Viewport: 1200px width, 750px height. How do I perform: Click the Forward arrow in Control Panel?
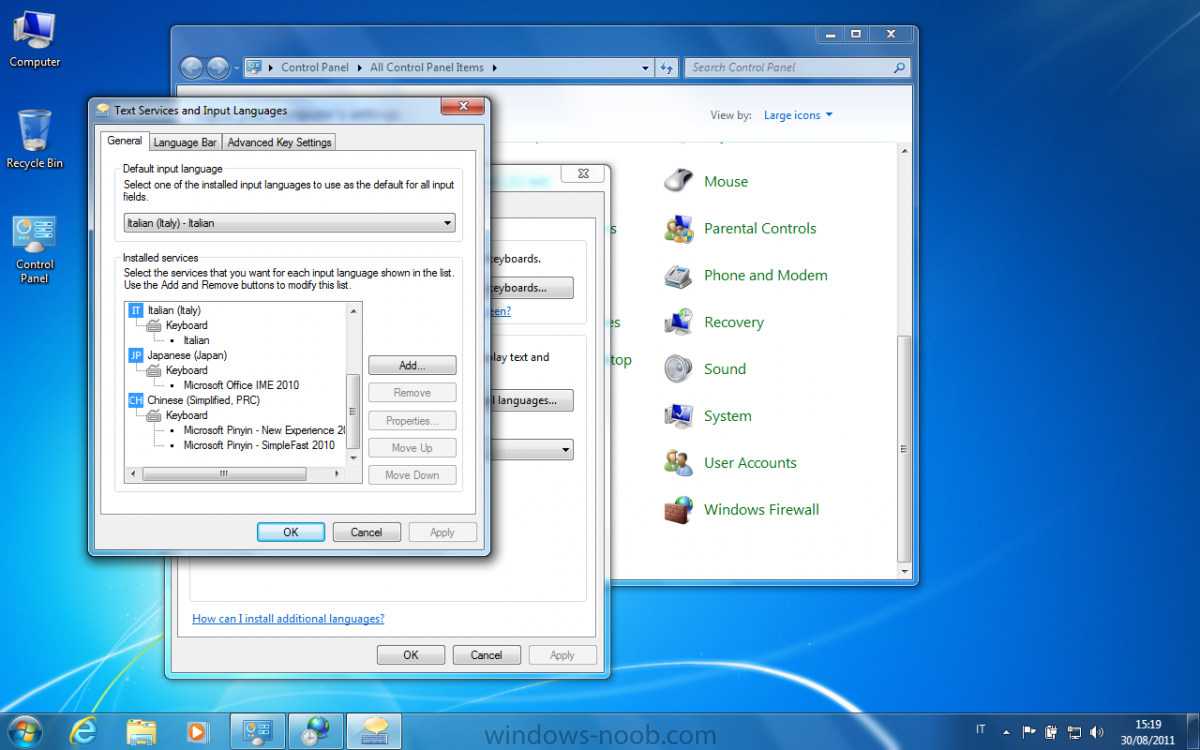(x=218, y=67)
